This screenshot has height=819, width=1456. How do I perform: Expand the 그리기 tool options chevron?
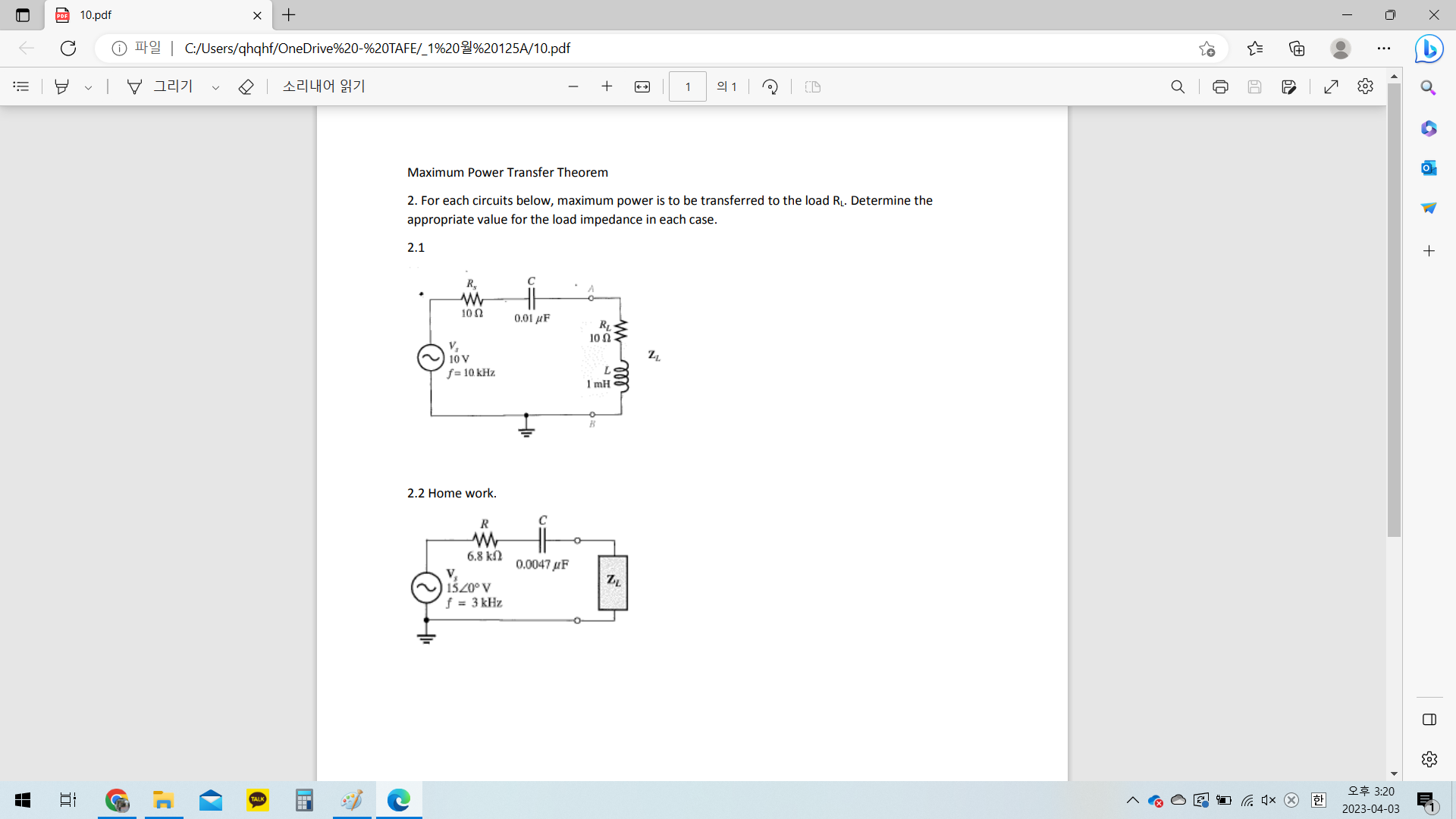click(x=215, y=88)
